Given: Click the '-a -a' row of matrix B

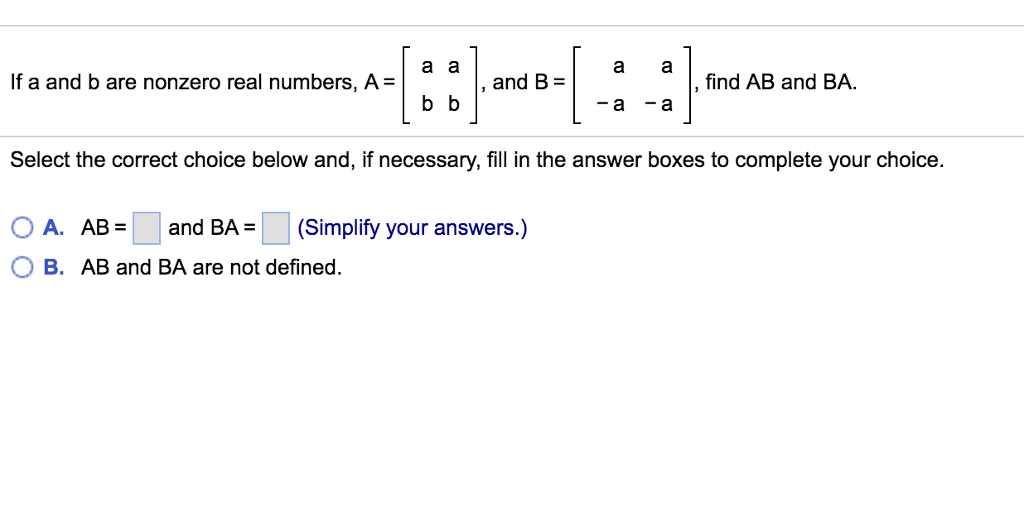Looking at the screenshot, I should coord(634,103).
